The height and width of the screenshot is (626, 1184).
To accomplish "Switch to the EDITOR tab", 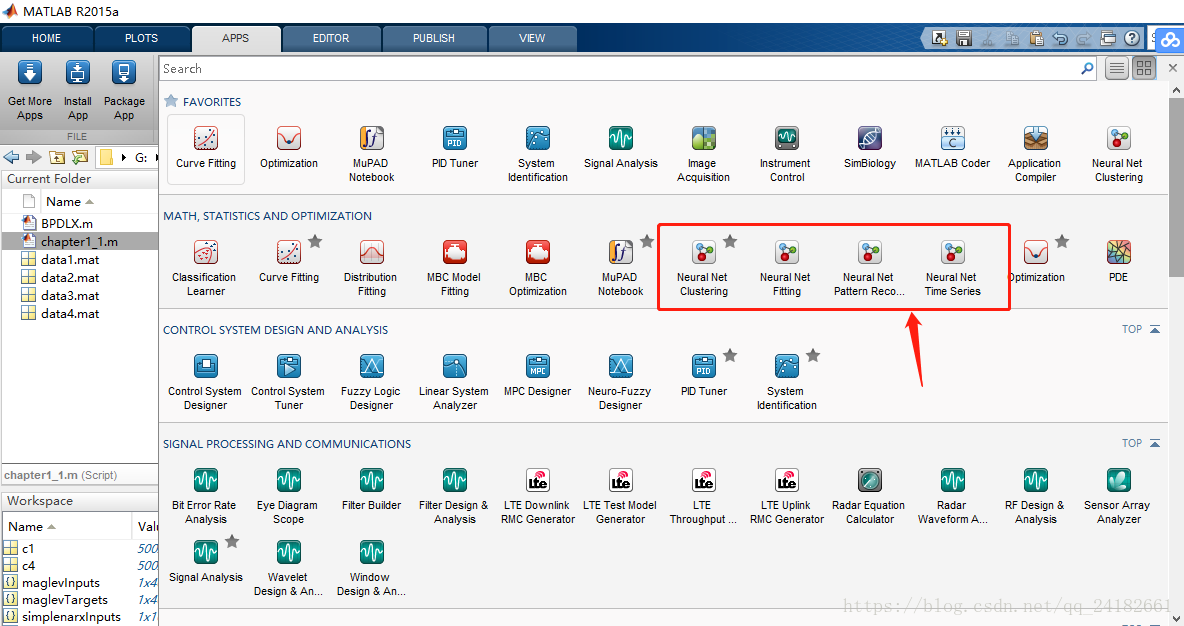I will 331,39.
